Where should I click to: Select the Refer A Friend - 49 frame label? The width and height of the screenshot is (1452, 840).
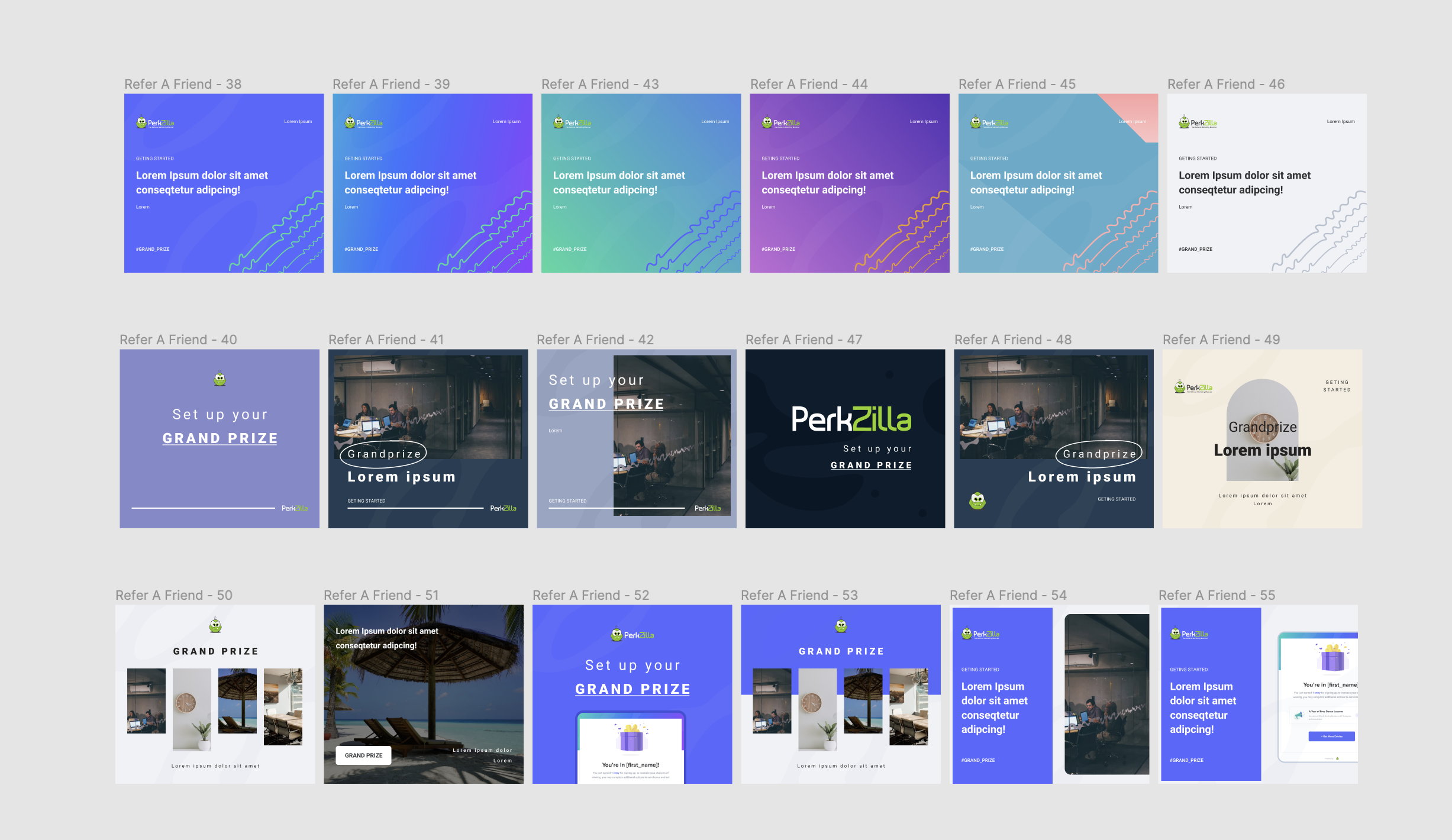coord(1221,340)
